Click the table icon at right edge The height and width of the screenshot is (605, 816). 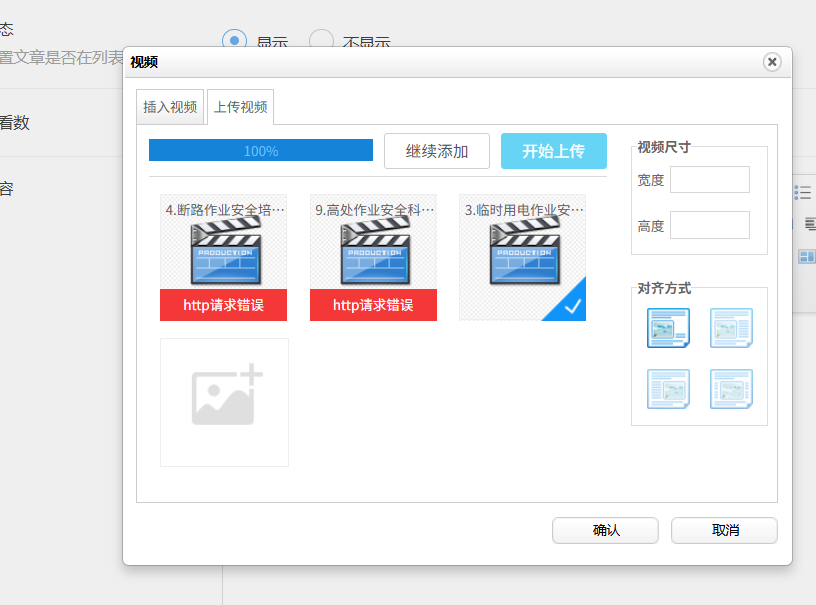(806, 256)
